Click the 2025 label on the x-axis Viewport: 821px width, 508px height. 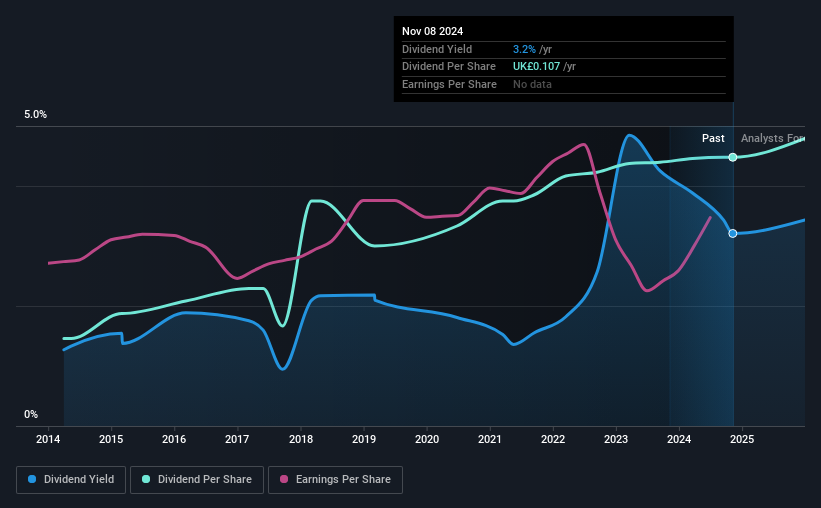(742, 439)
